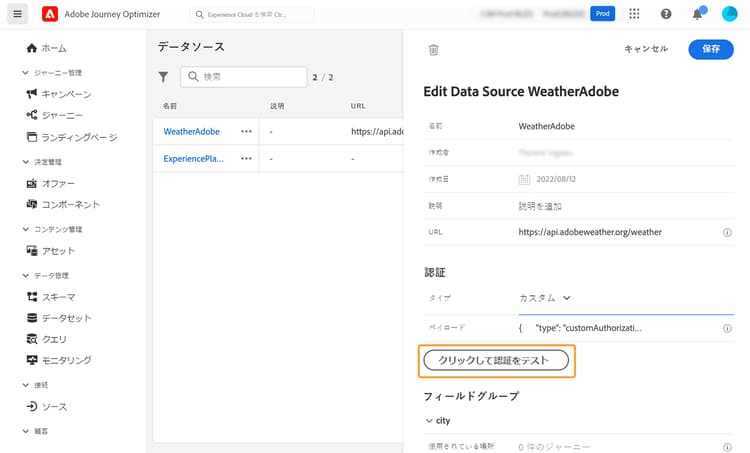This screenshot has width=750, height=453.
Task: Sort by the 説明 column header
Action: 277,106
